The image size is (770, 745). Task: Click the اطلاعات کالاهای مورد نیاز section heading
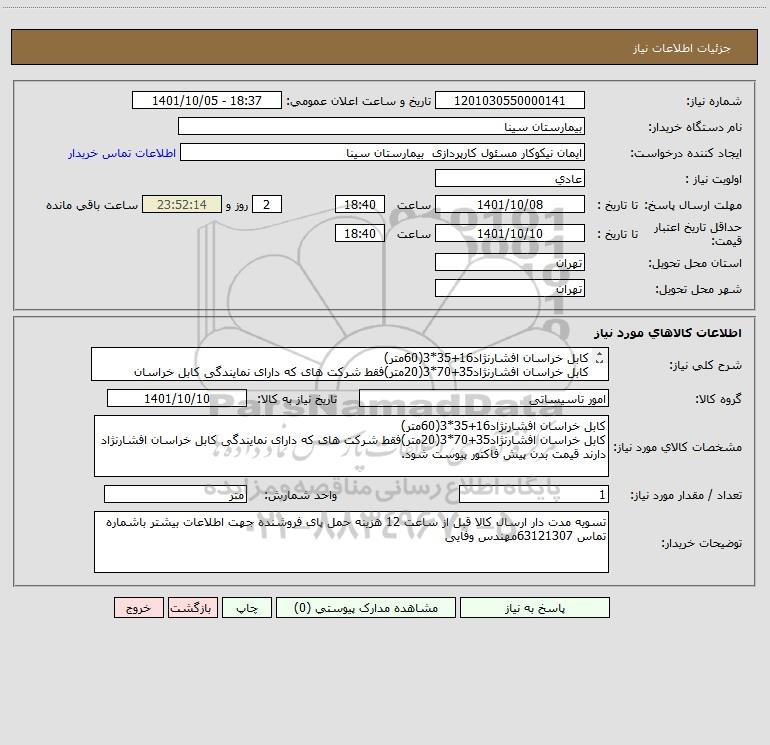pos(668,333)
